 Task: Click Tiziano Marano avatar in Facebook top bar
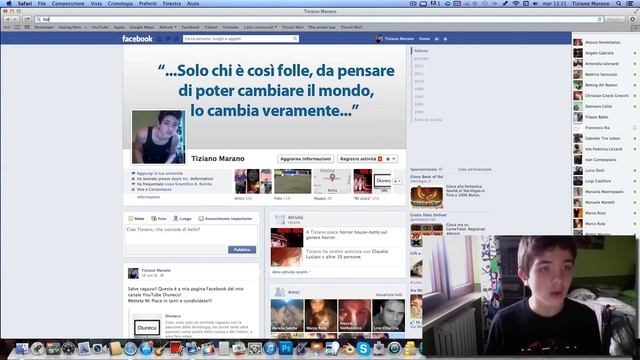tap(379, 39)
